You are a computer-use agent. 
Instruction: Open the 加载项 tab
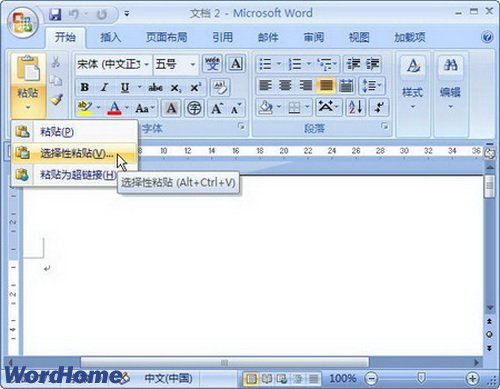410,37
